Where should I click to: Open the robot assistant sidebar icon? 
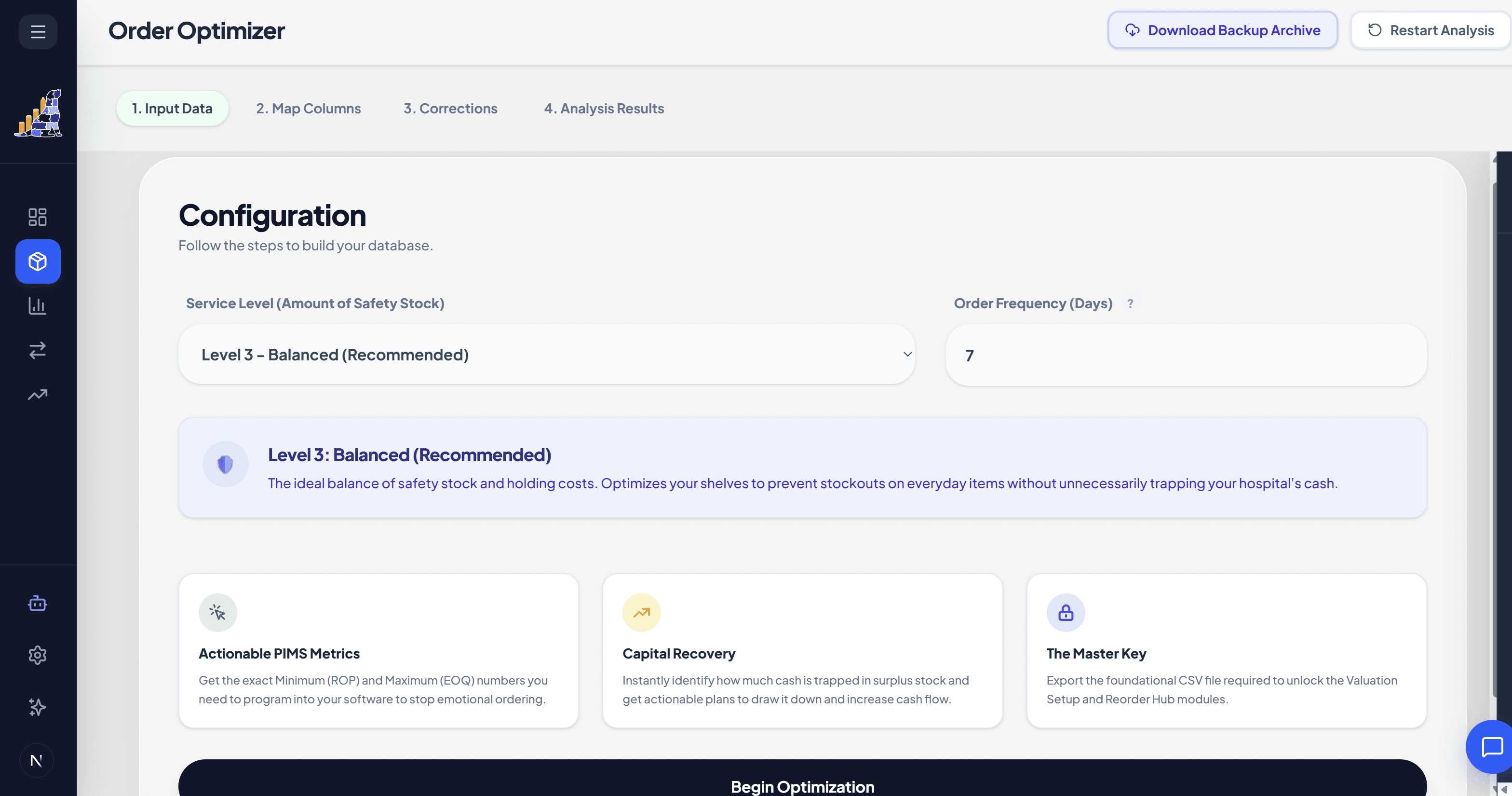click(38, 604)
